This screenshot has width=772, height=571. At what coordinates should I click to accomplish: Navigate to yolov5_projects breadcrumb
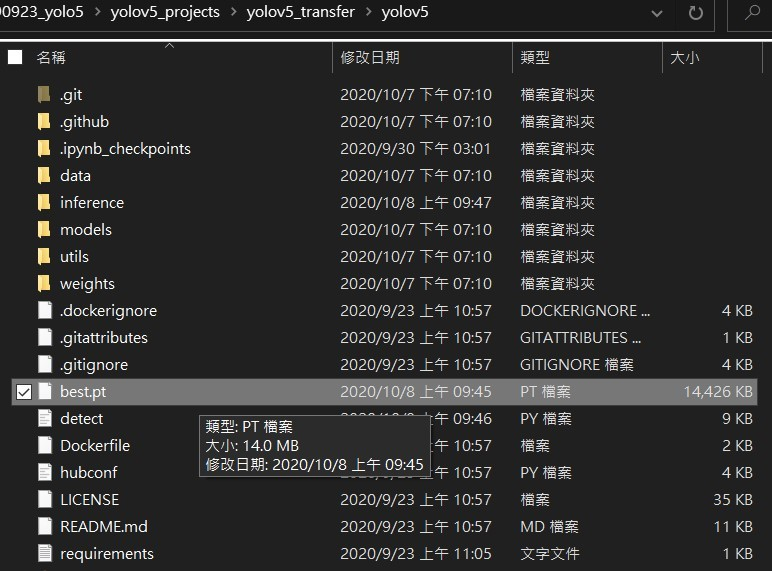pyautogui.click(x=165, y=12)
